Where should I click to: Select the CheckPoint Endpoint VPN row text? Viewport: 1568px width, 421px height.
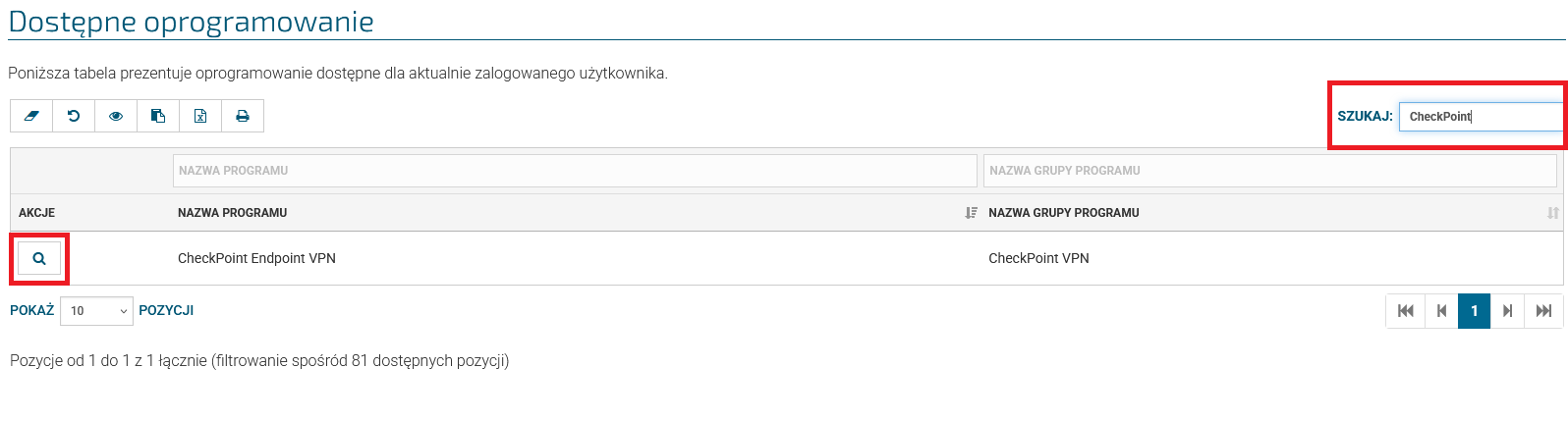[256, 258]
